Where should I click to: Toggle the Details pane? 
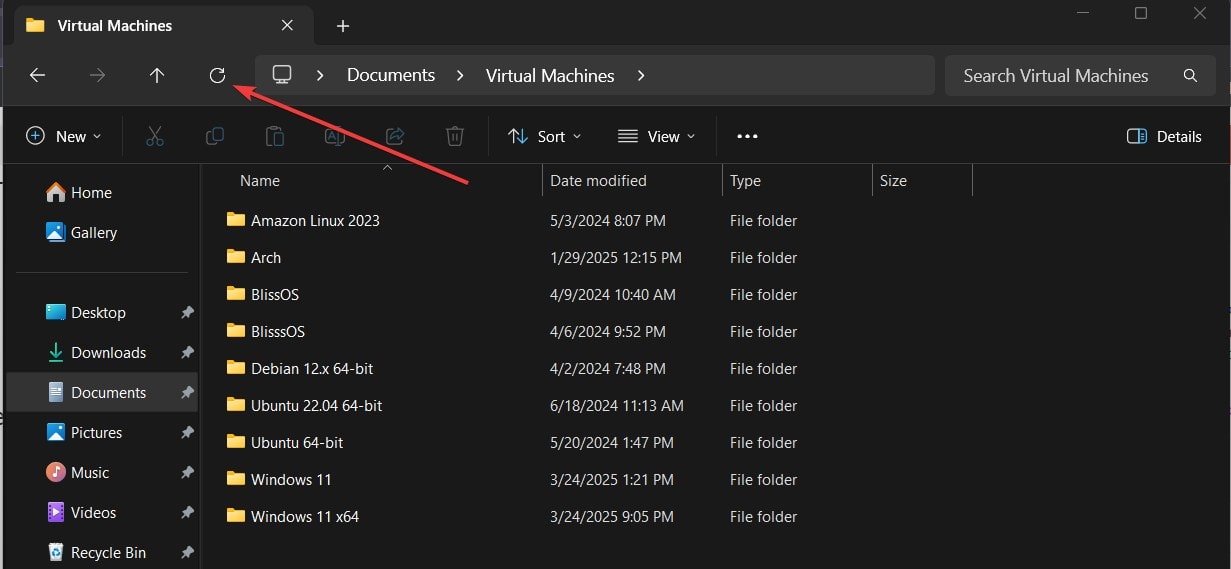pyautogui.click(x=1164, y=137)
